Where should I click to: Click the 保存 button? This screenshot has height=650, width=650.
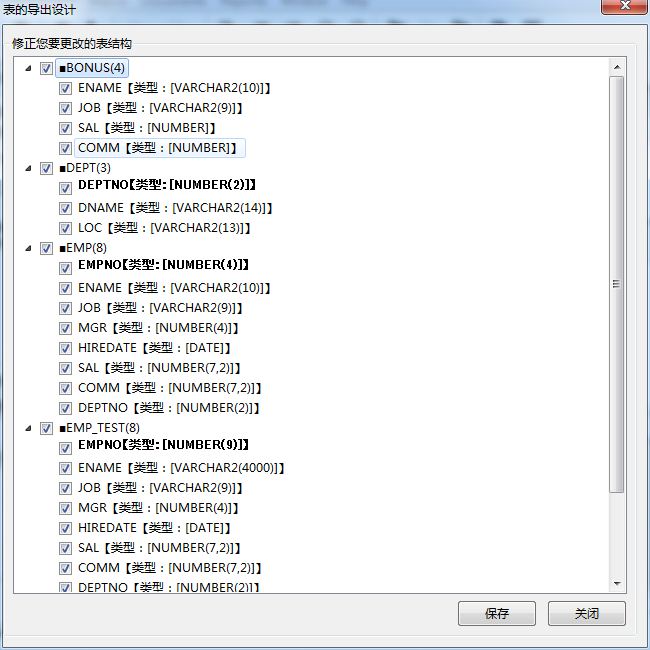497,613
